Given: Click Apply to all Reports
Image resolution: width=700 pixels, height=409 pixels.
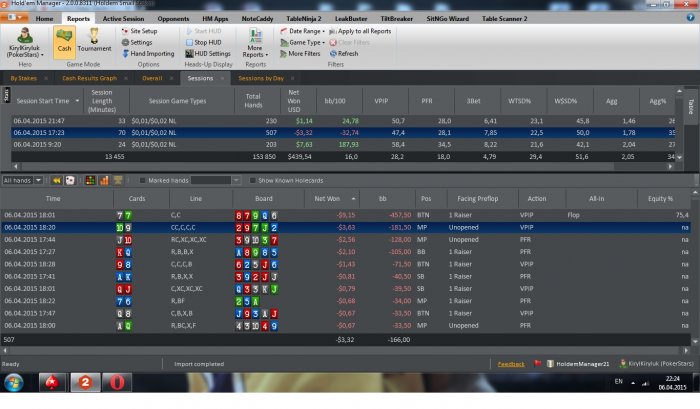Looking at the screenshot, I should coord(360,31).
